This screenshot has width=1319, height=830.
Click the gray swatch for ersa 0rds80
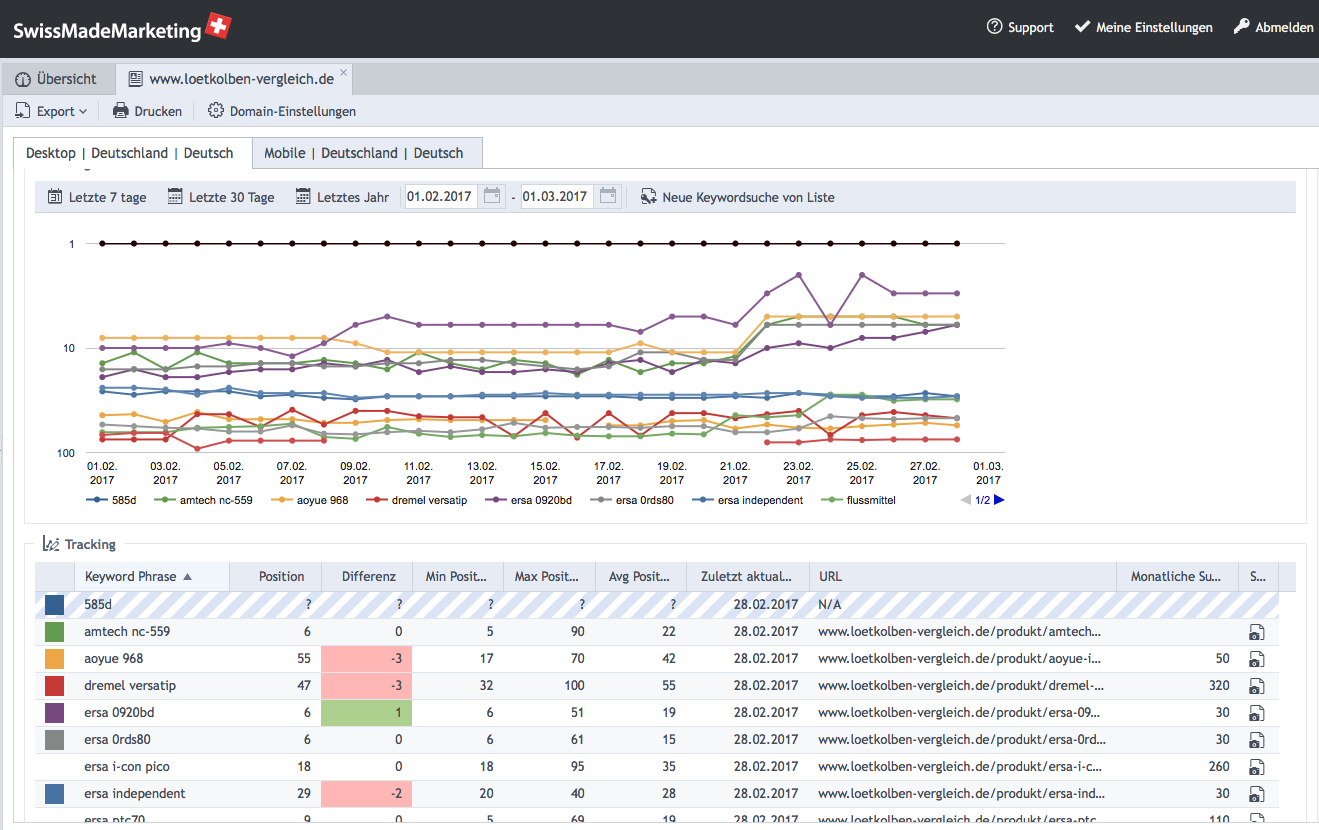coord(55,740)
